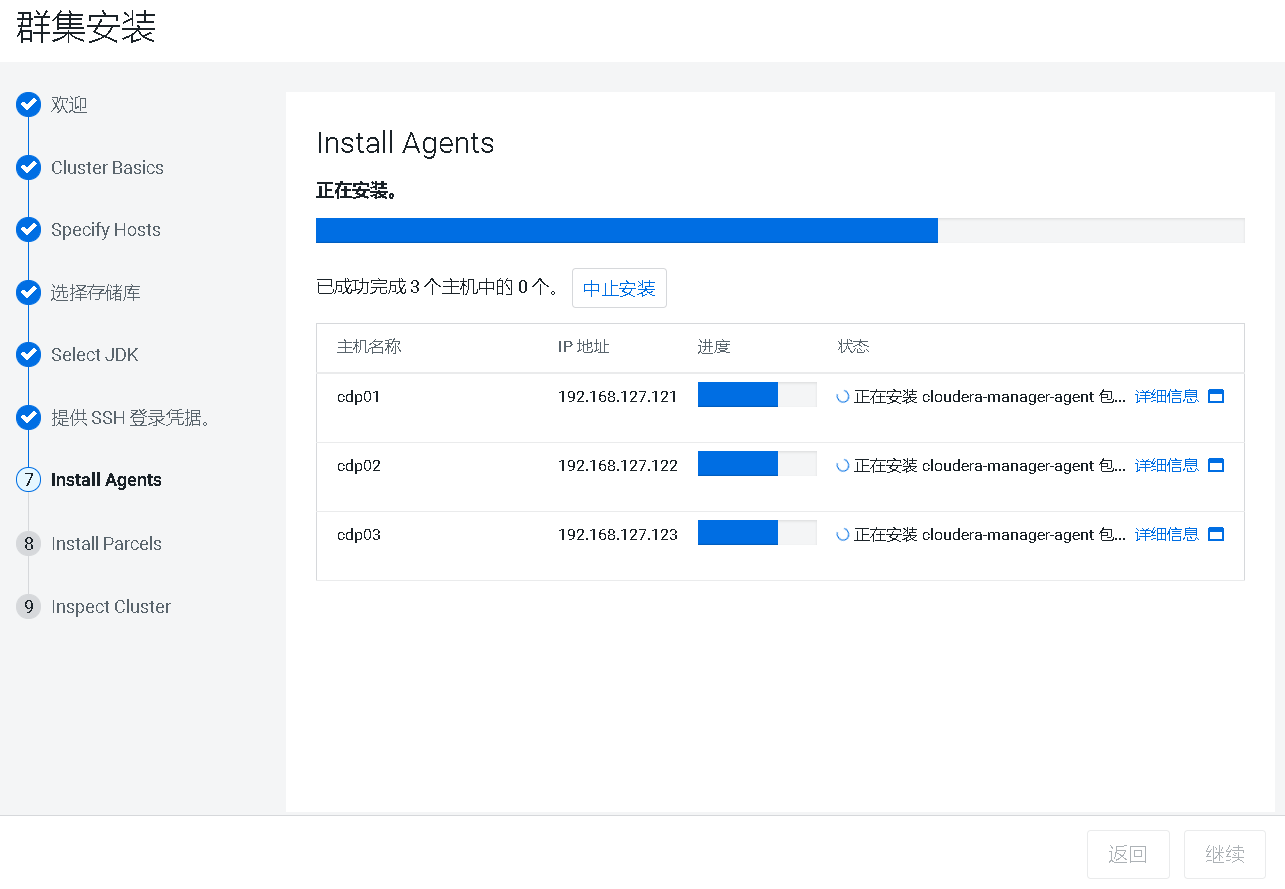The image size is (1285, 889).
Task: Click cdp01 status text about cloudera-manager-agent
Action: (990, 396)
